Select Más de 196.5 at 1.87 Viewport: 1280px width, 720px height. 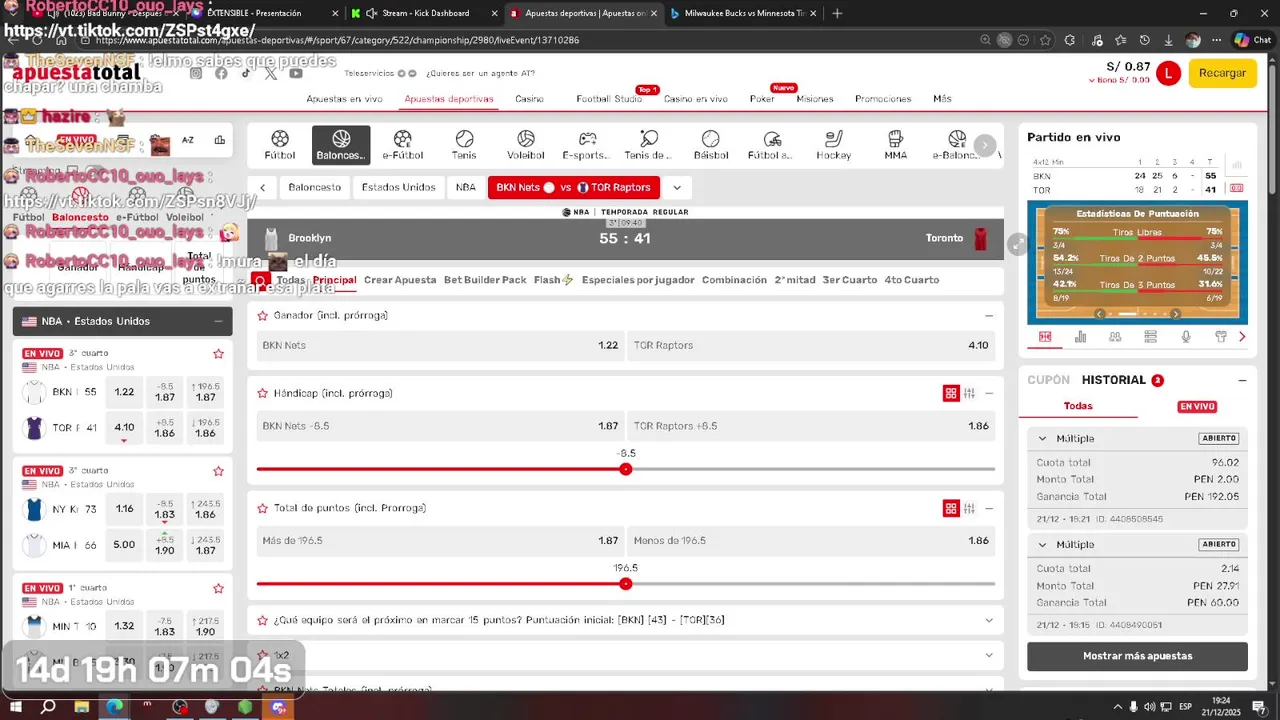pos(440,541)
